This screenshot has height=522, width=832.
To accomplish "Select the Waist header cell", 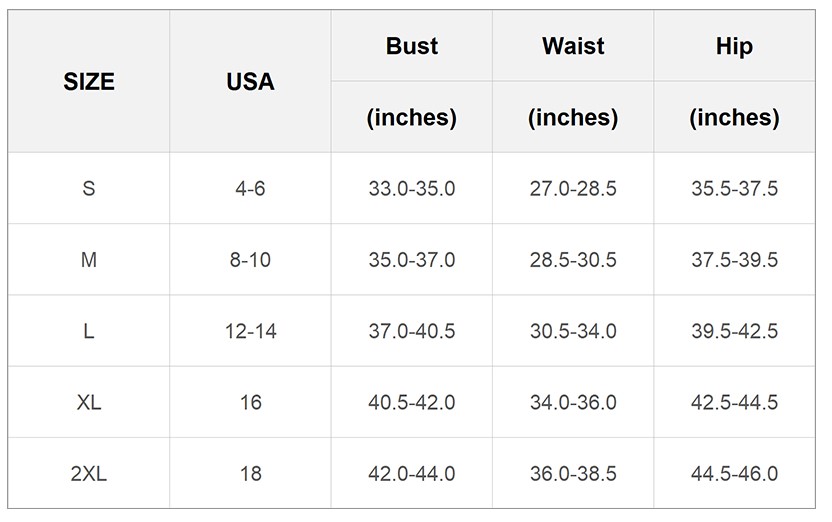I will pyautogui.click(x=573, y=46).
